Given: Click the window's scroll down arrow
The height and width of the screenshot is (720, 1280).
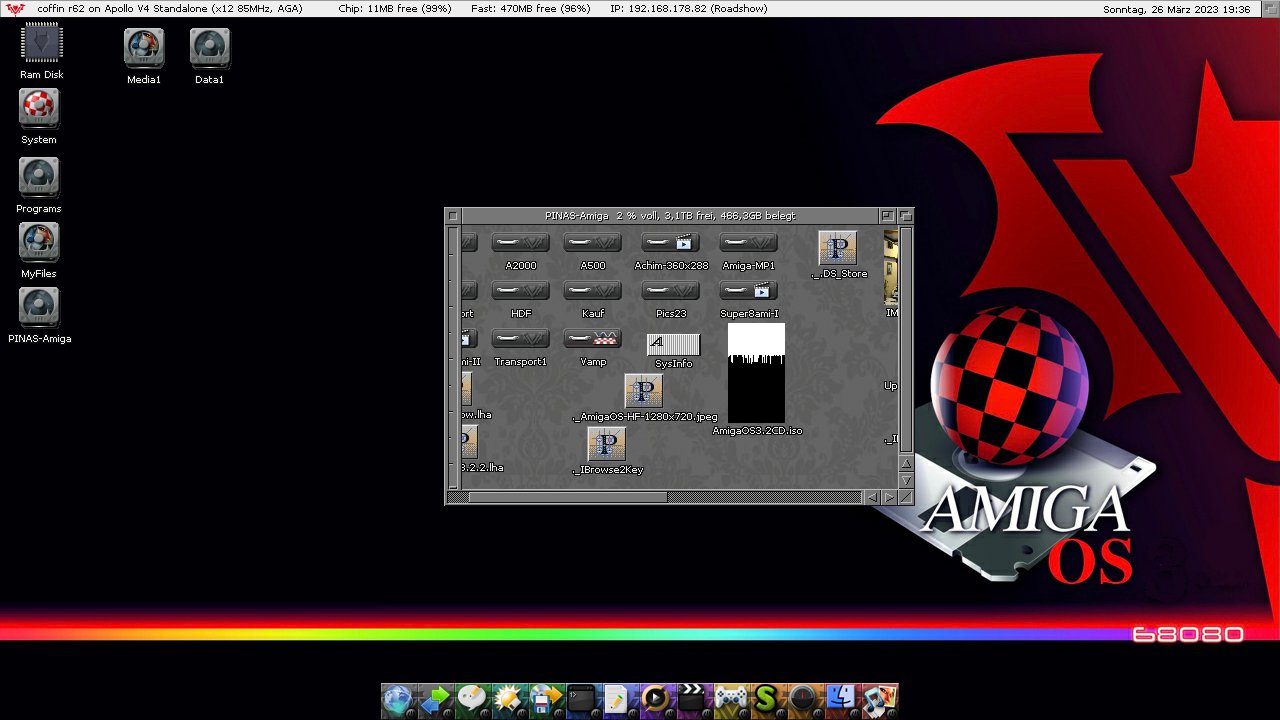Looking at the screenshot, I should coord(906,481).
